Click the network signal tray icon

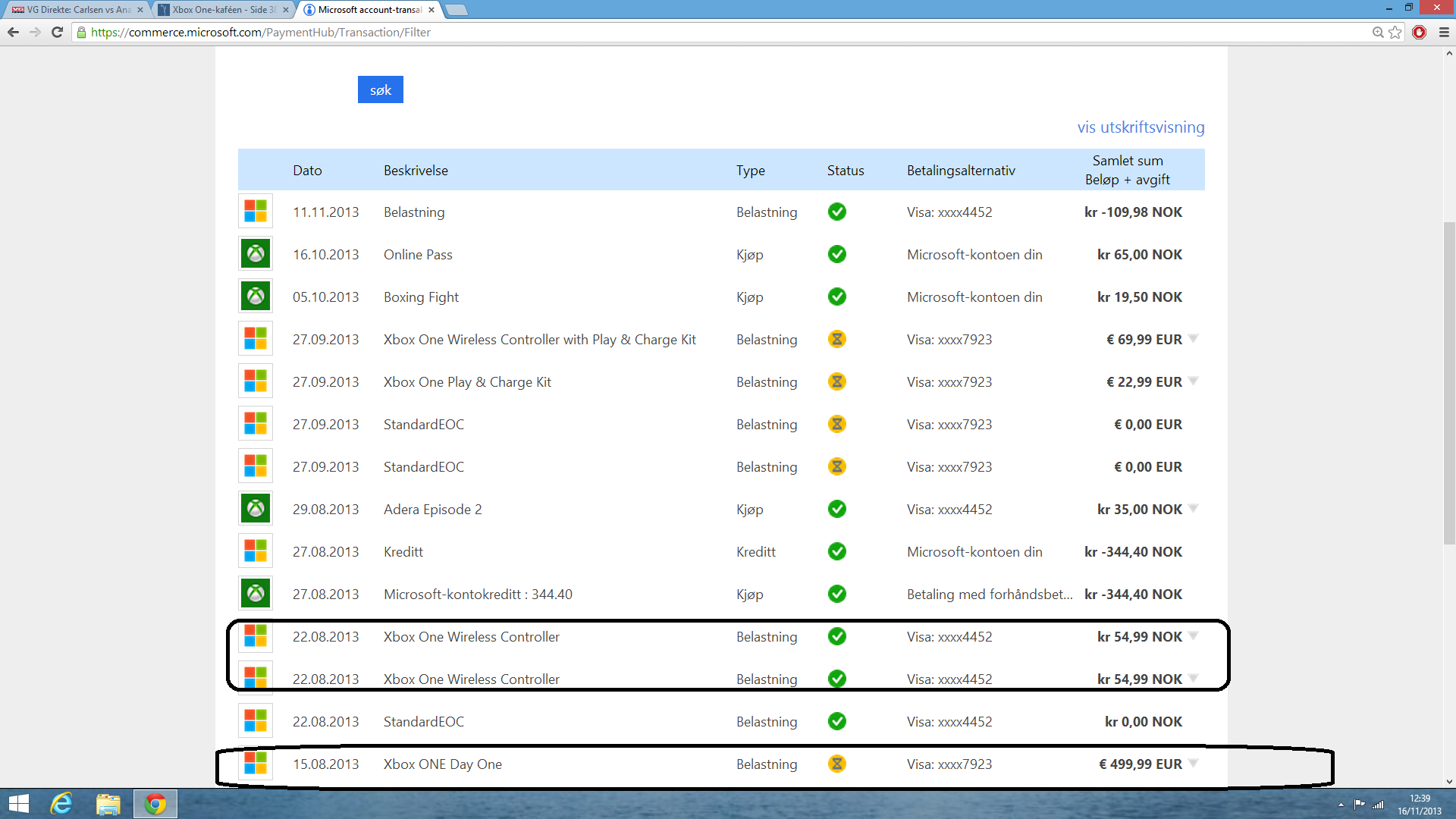coord(1378,805)
